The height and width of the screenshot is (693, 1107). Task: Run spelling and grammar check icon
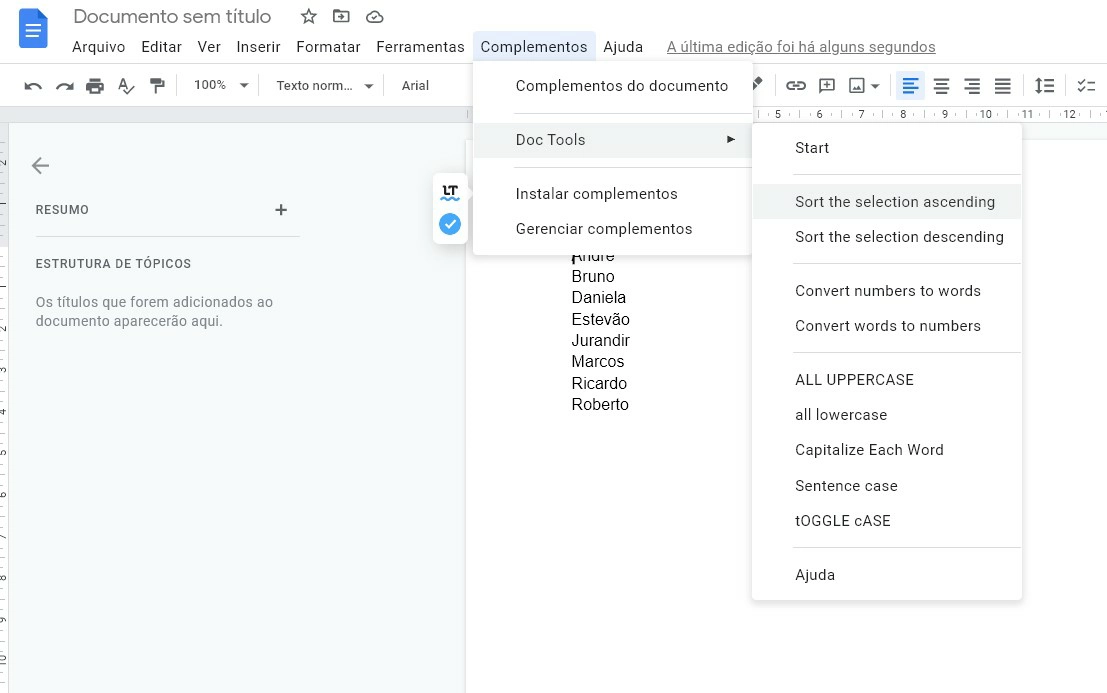126,86
